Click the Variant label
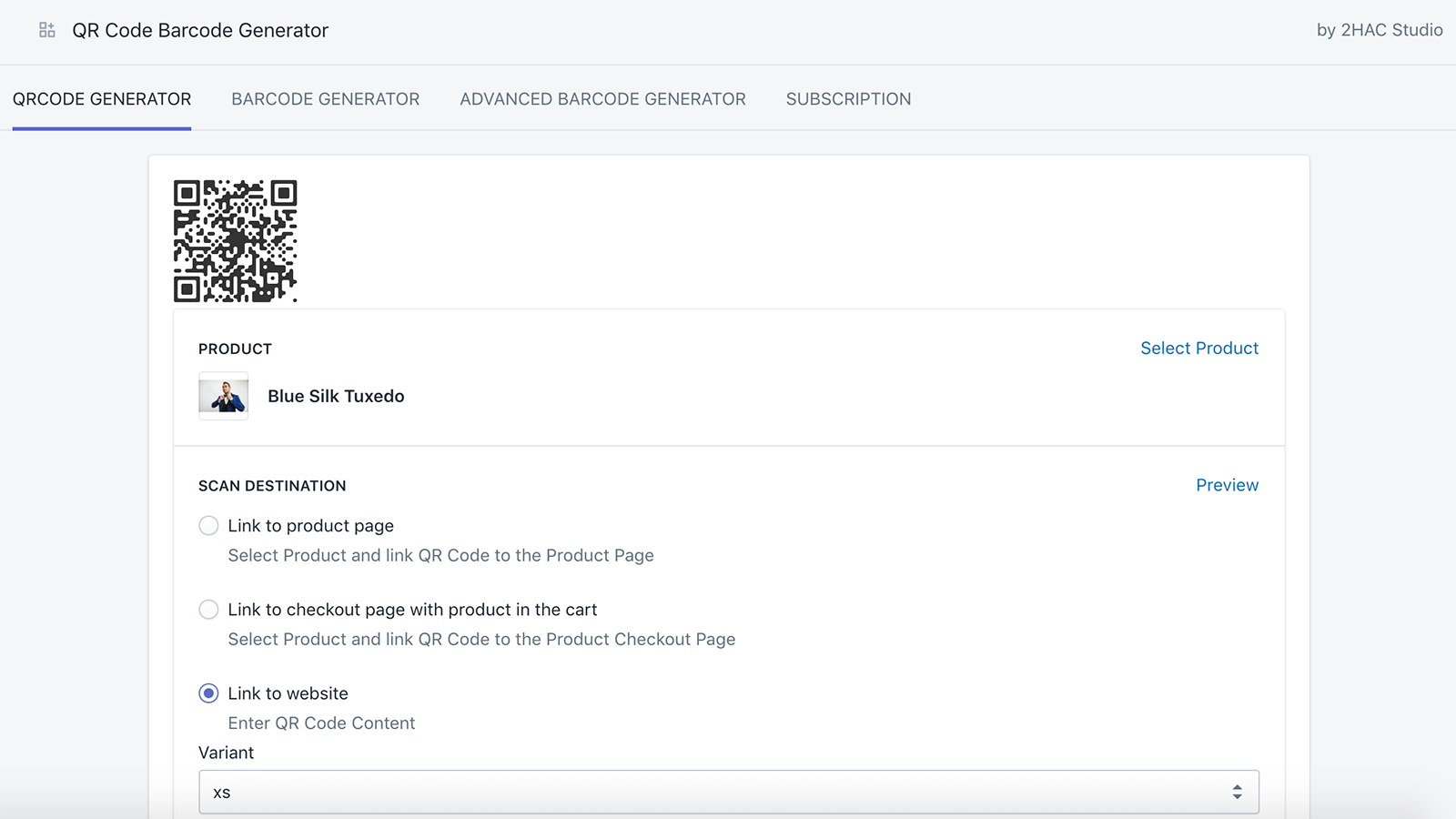Viewport: 1456px width, 819px height. (226, 753)
